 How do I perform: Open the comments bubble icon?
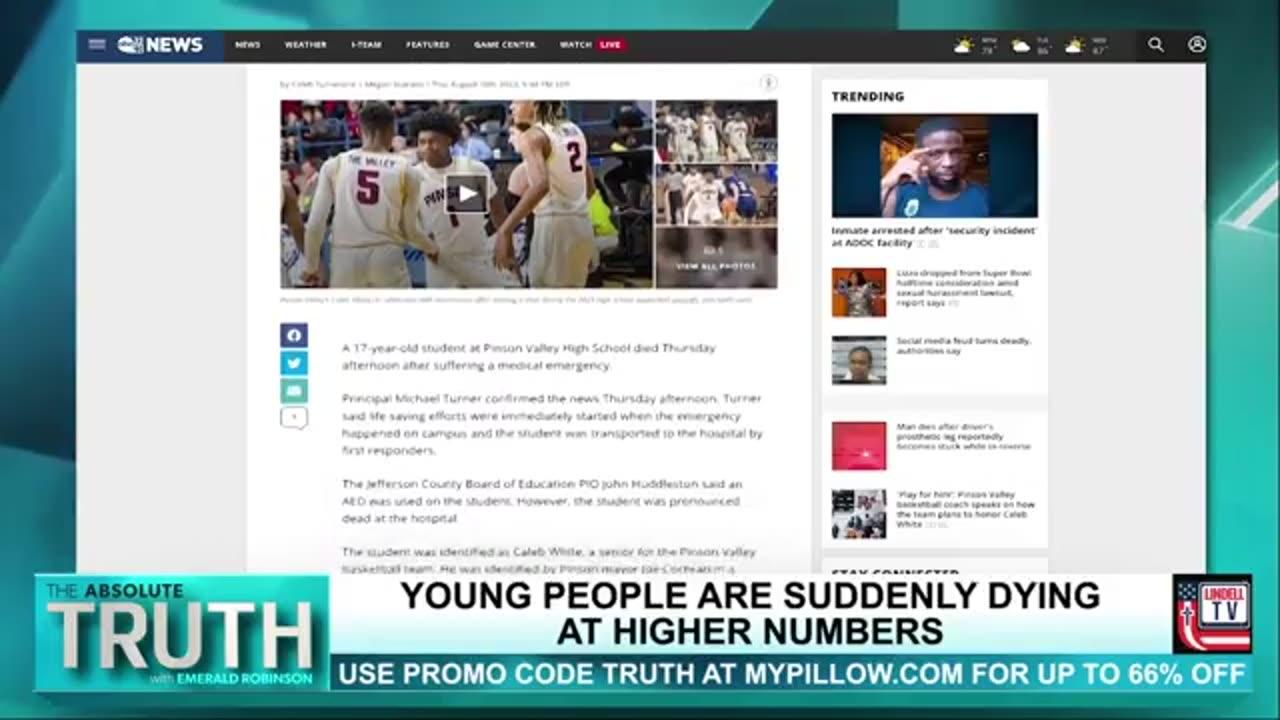294,418
